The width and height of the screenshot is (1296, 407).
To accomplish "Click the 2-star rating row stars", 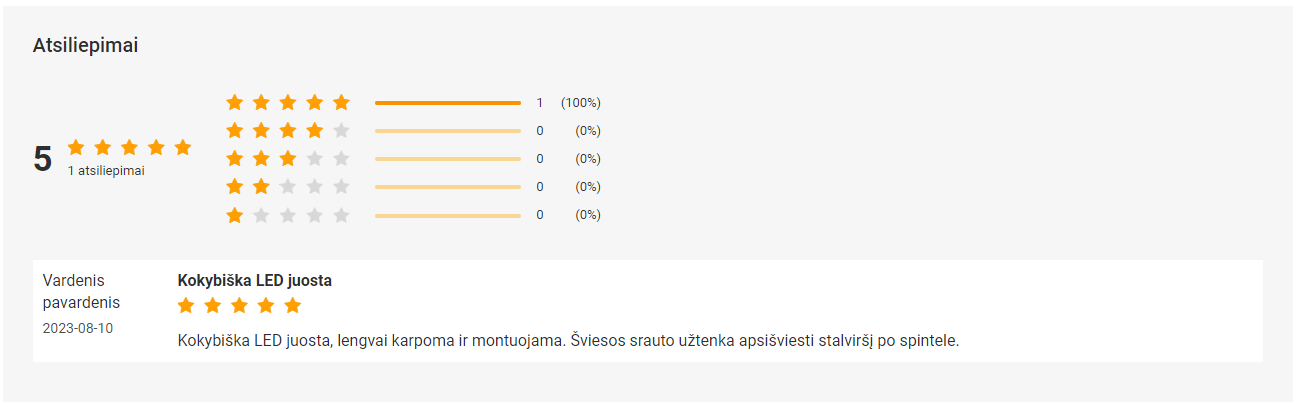I will pyautogui.click(x=288, y=186).
